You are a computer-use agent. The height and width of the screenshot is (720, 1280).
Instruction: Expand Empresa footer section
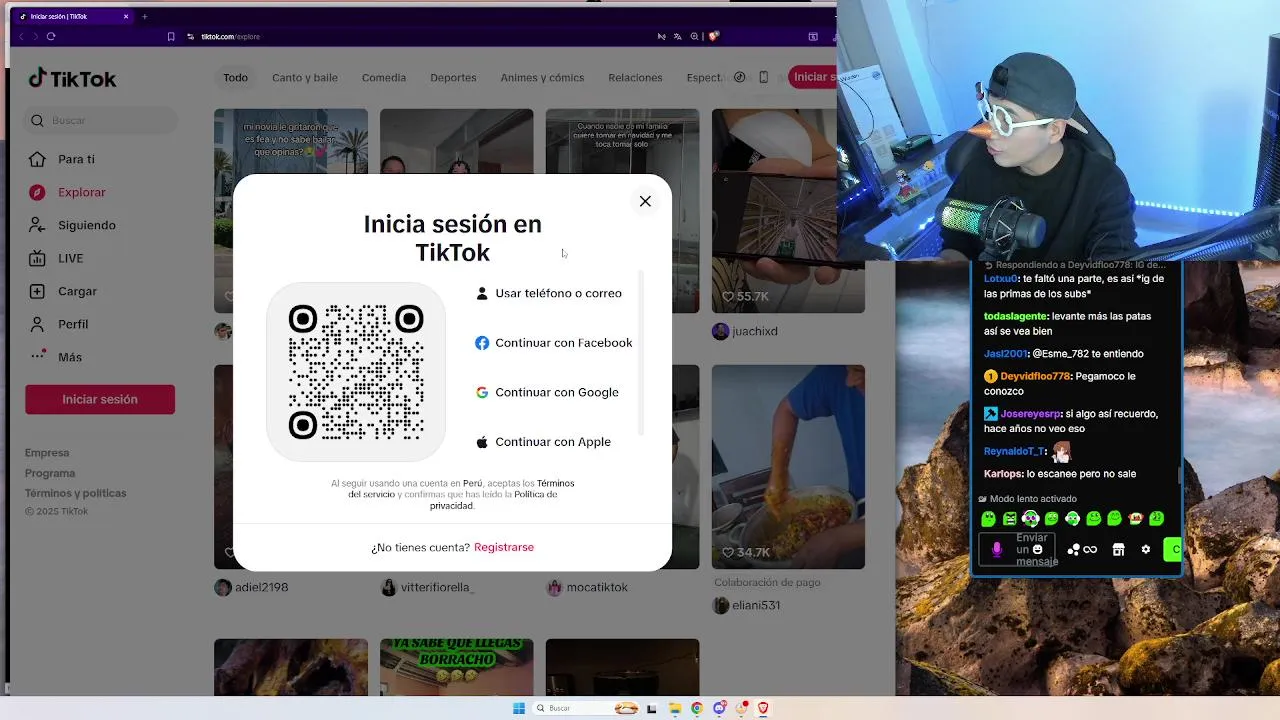[x=47, y=453]
